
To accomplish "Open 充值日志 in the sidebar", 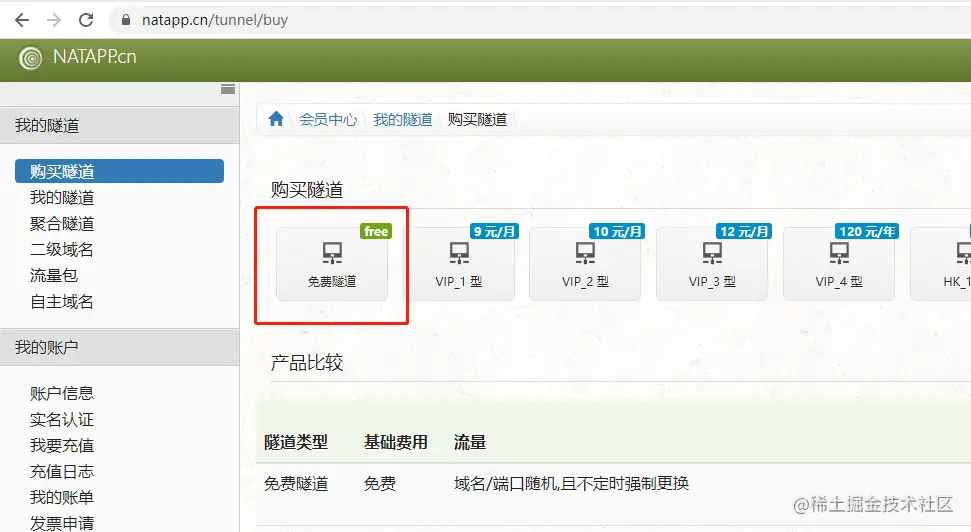I will tap(62, 471).
